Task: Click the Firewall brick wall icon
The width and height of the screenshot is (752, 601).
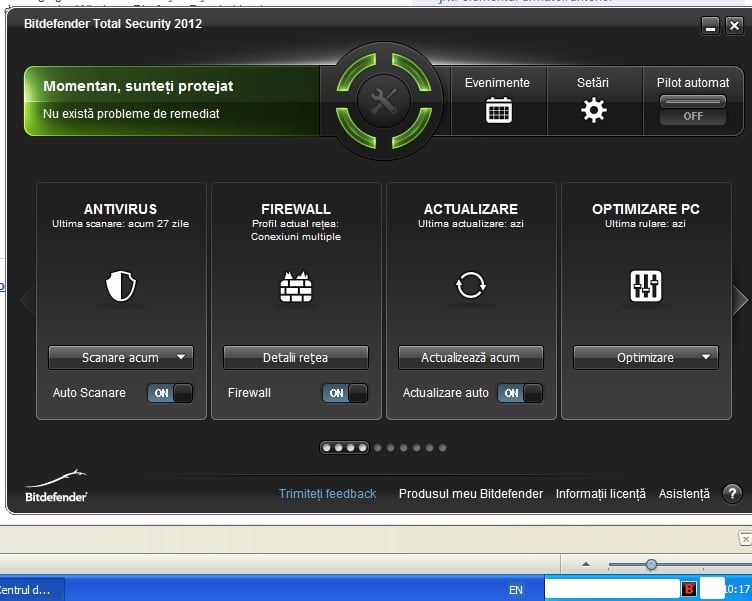Action: [x=296, y=287]
